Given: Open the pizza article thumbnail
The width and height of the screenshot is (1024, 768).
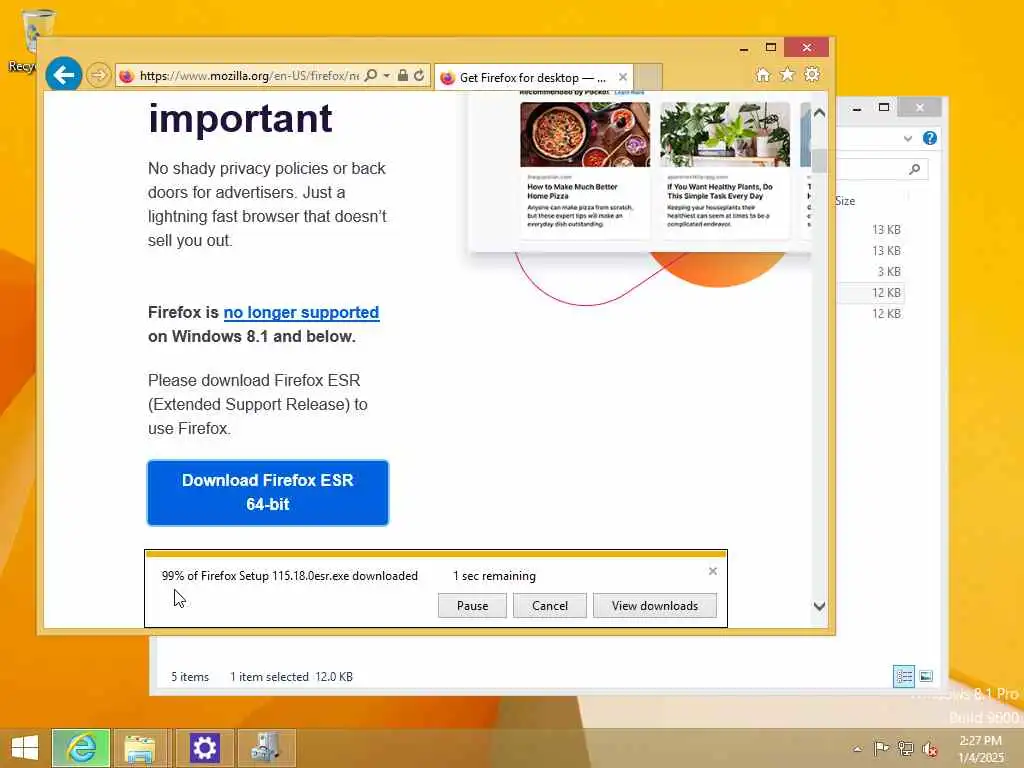Looking at the screenshot, I should [585, 135].
